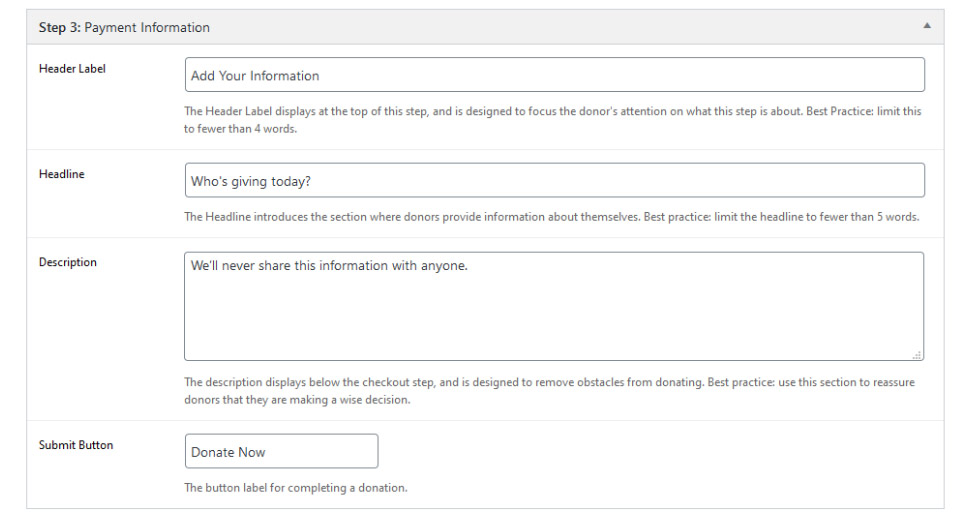Click 'Donate Now' text in Submit field
The image size is (969, 518).
(x=228, y=452)
